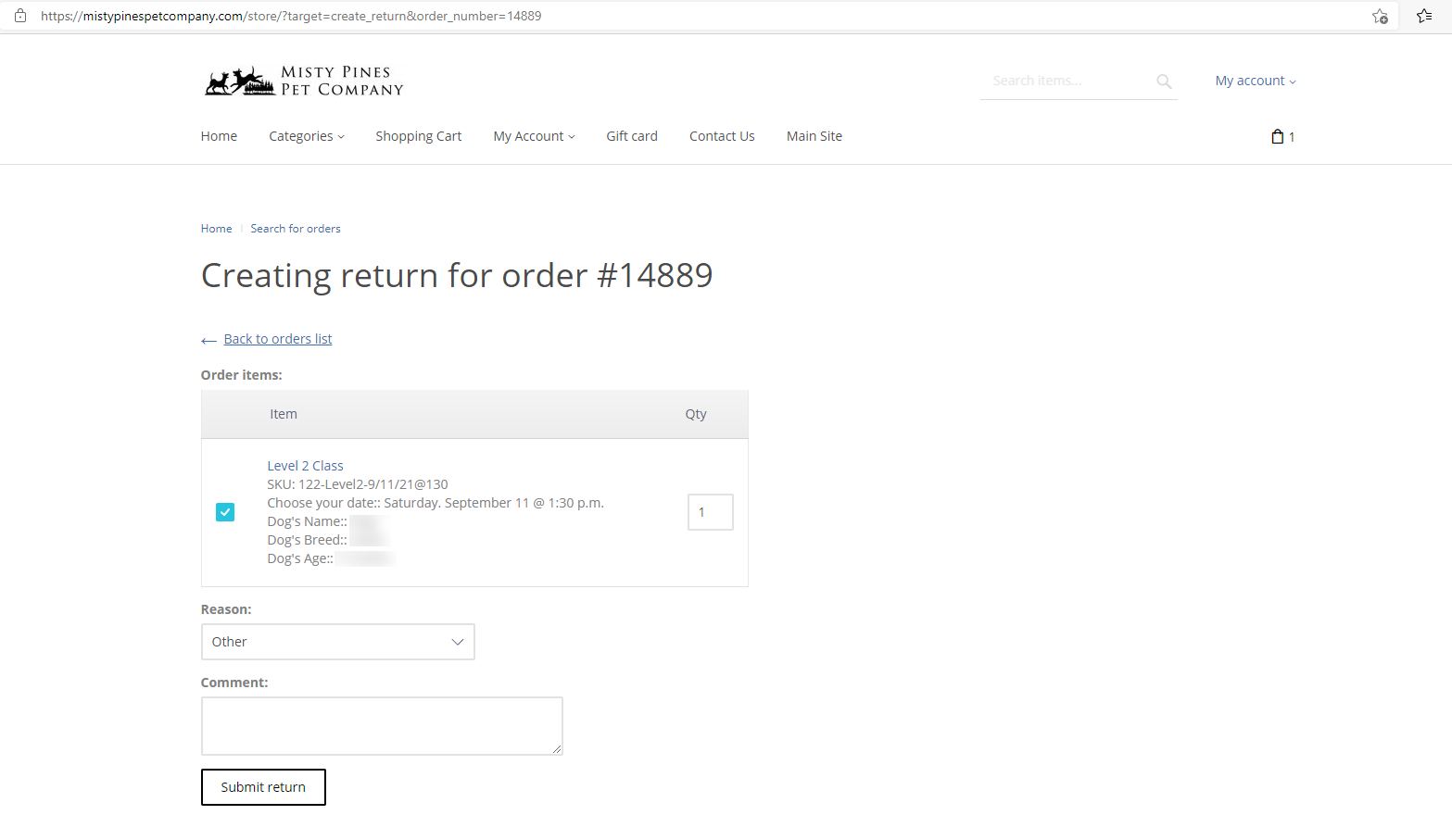This screenshot has width=1452, height=840.
Task: Expand the top-right My account dropdown
Action: click(x=1255, y=81)
